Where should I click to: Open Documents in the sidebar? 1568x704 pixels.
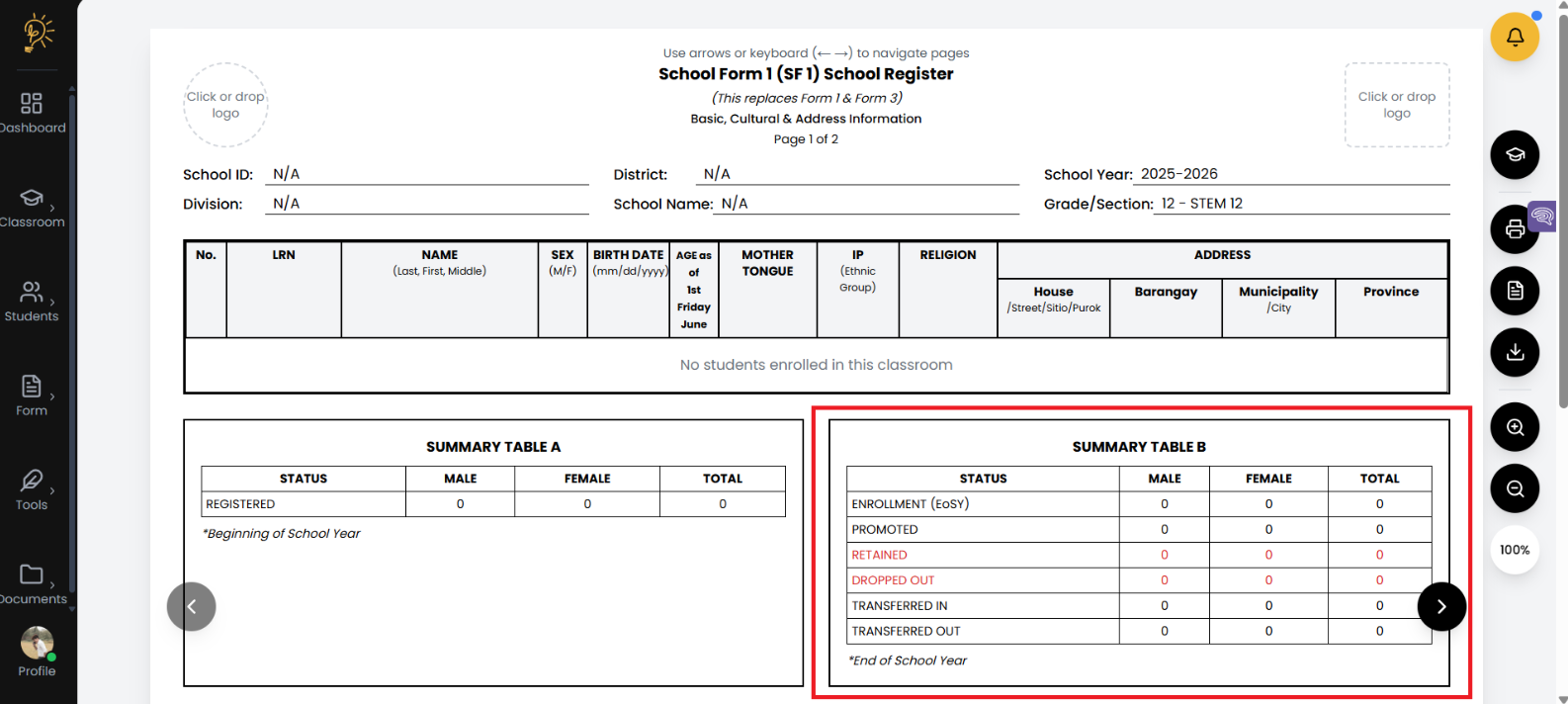[33, 584]
